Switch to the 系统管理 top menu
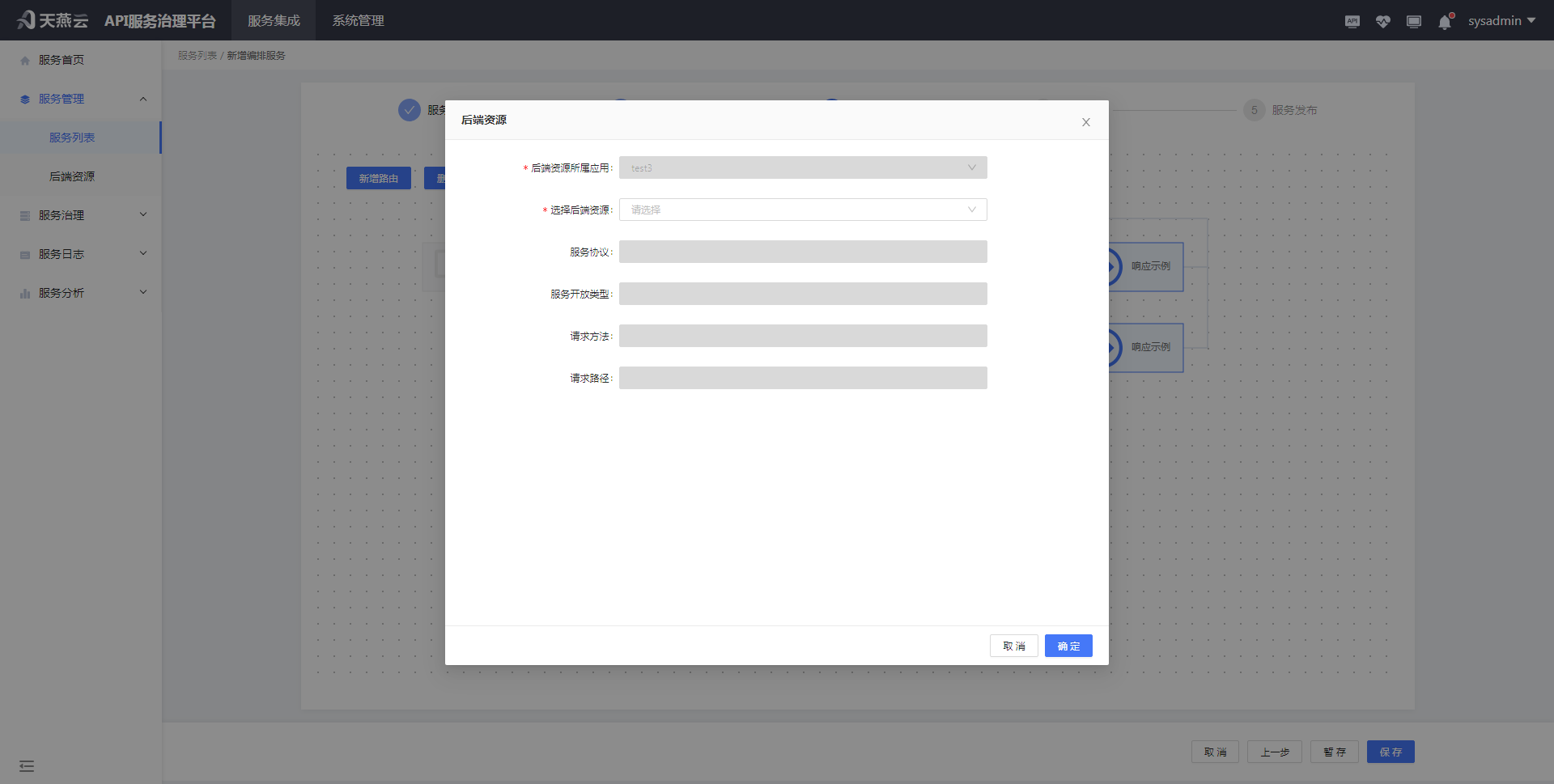 (x=358, y=20)
